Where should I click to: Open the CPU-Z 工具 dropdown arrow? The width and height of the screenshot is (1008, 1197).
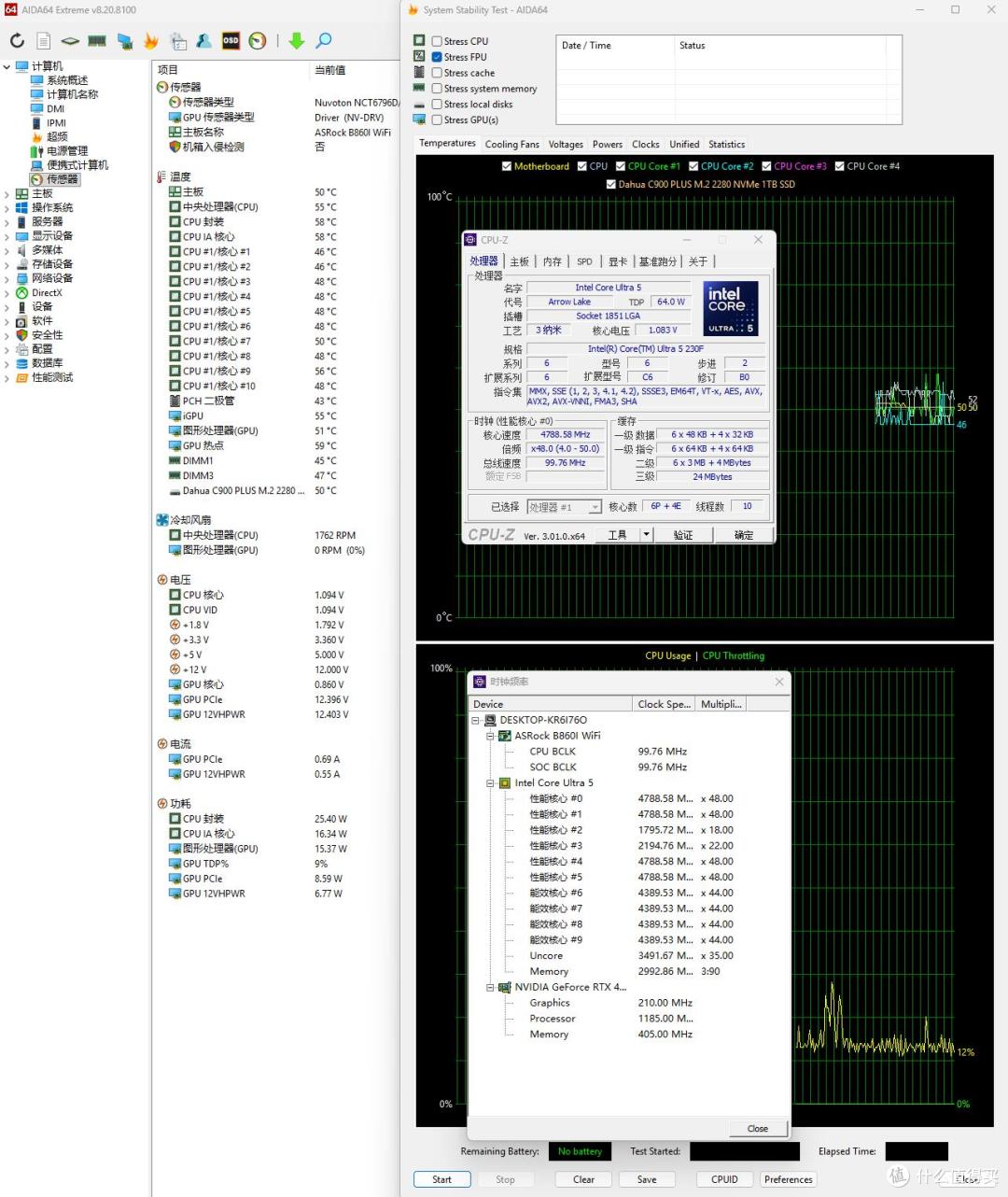tap(646, 535)
